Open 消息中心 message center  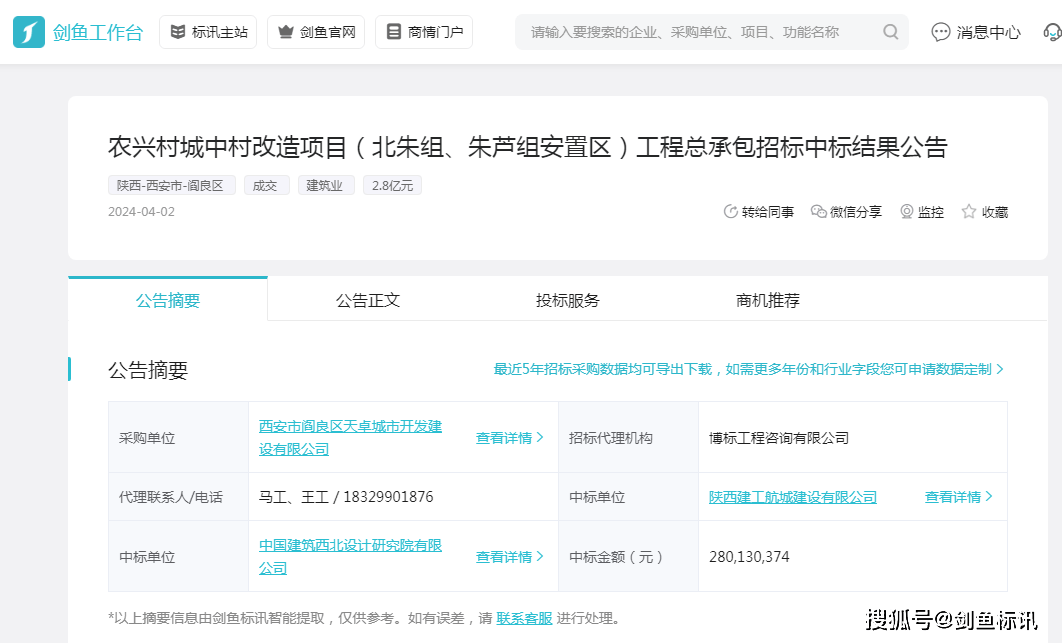[x=976, y=32]
